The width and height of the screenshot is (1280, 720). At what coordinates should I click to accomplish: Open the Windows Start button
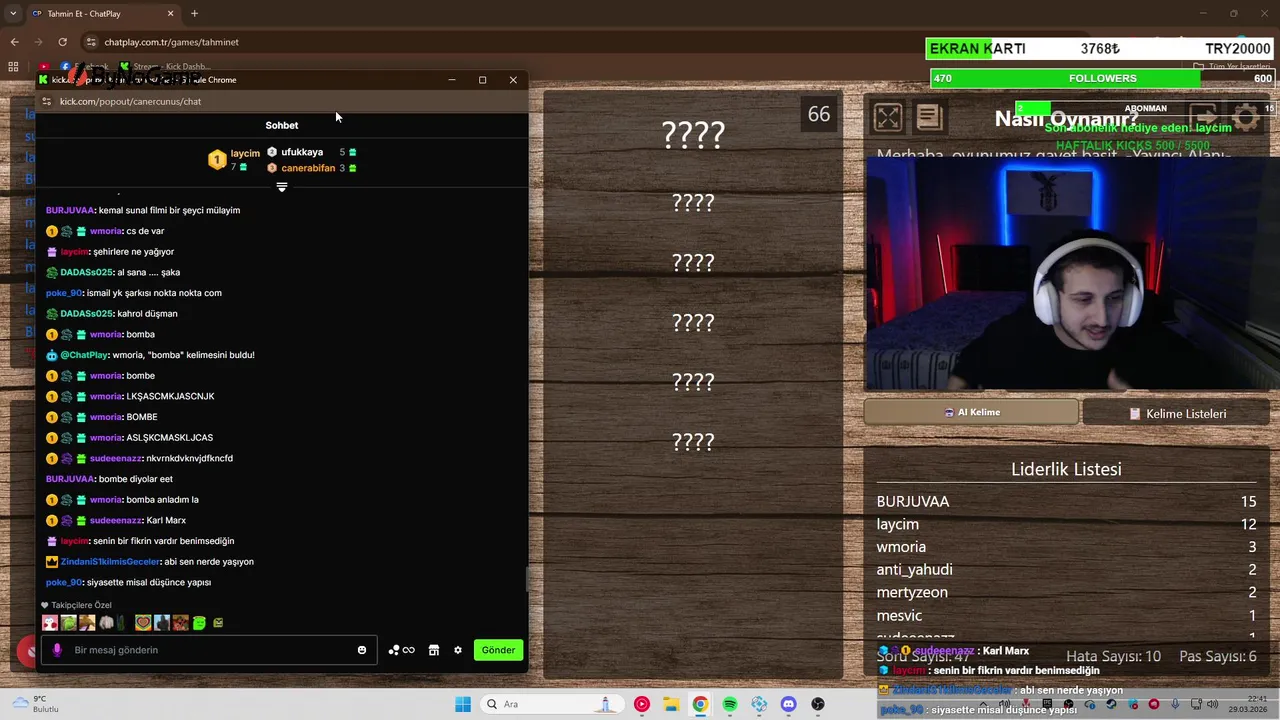click(x=463, y=704)
